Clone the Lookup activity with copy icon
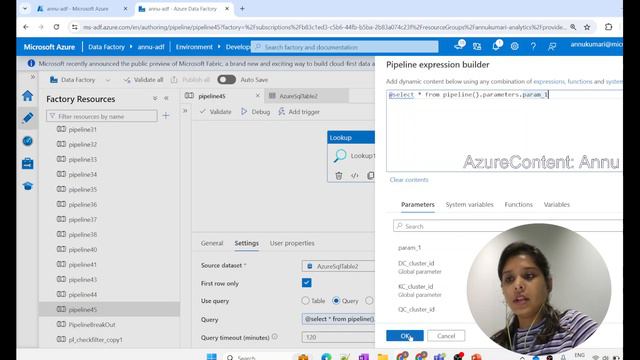This screenshot has width=640, height=360. pos(371,176)
